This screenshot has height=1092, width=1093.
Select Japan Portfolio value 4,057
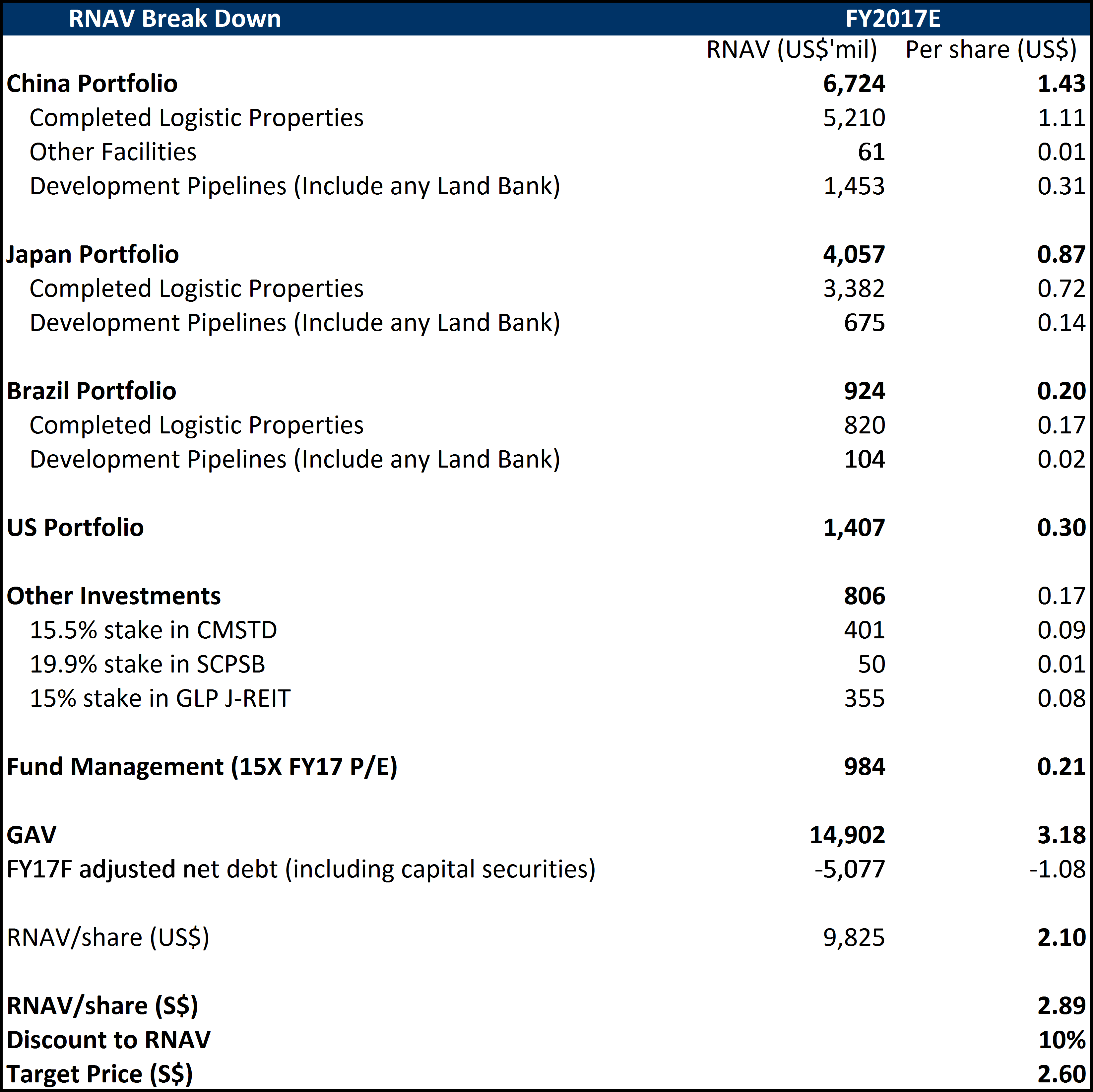pos(854,255)
